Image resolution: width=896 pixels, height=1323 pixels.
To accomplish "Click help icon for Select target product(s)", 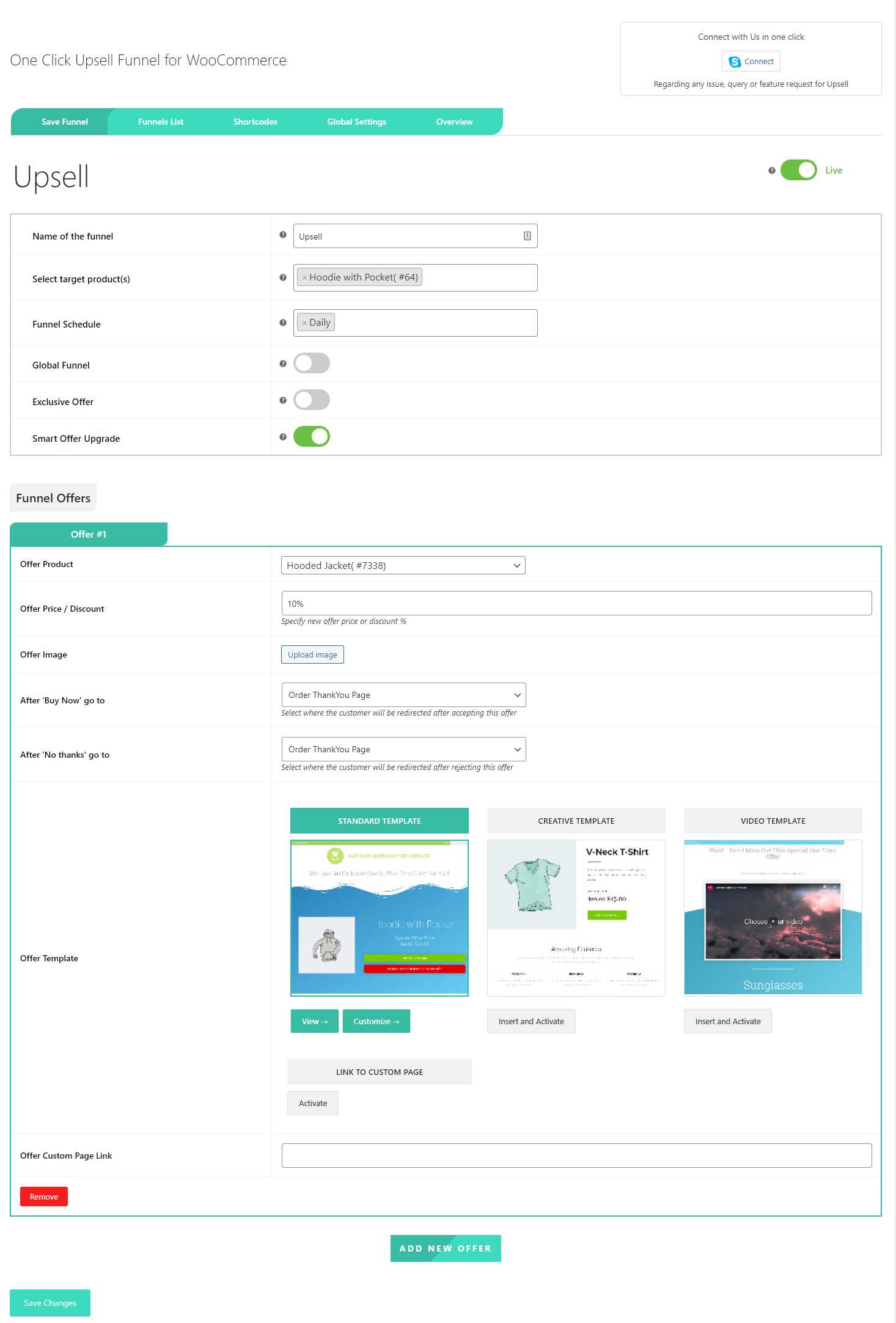I will tap(283, 277).
